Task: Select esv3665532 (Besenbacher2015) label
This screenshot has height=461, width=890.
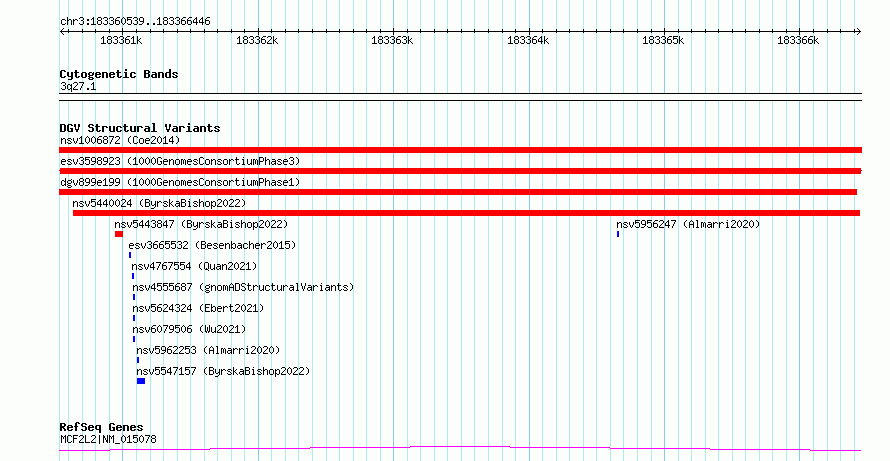Action: click(212, 245)
